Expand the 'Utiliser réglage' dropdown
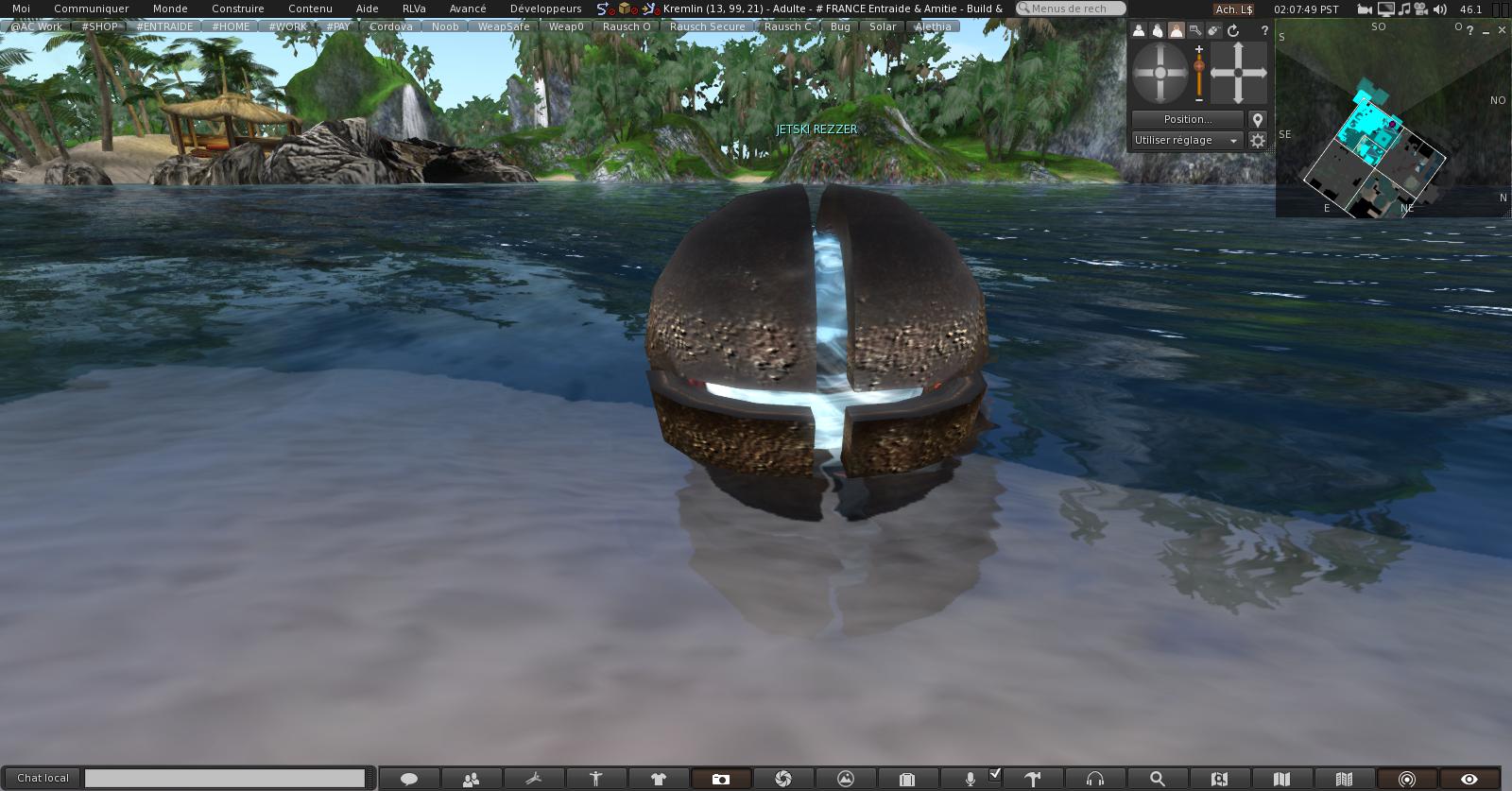The width and height of the screenshot is (1512, 791). [x=1187, y=140]
